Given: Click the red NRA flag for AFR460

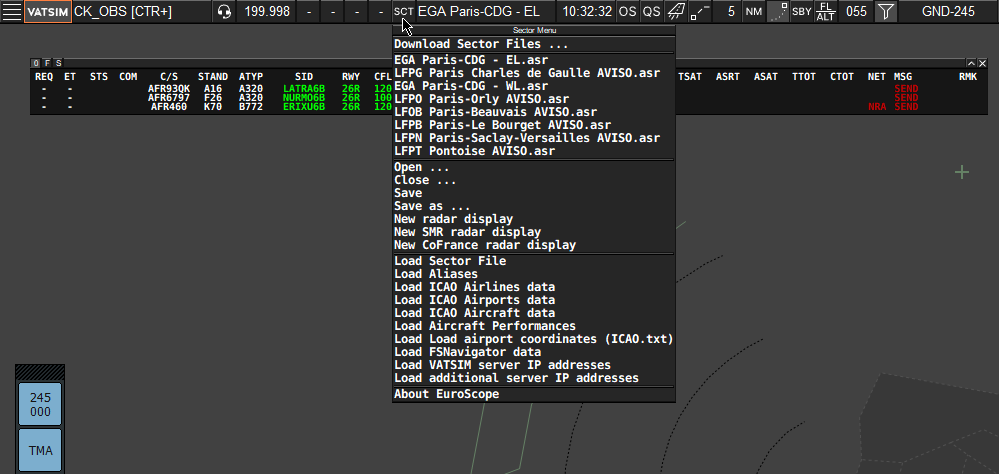Looking at the screenshot, I should pyautogui.click(x=877, y=107).
